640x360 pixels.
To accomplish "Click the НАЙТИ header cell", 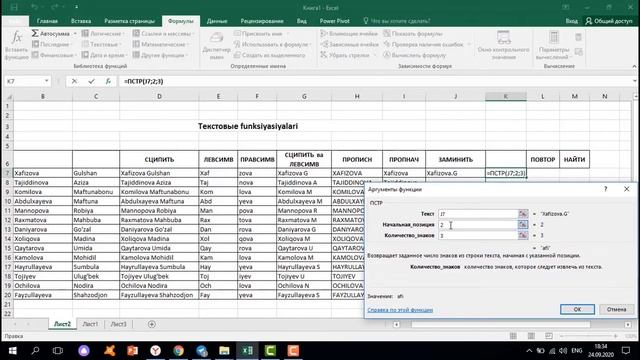I will (x=574, y=160).
